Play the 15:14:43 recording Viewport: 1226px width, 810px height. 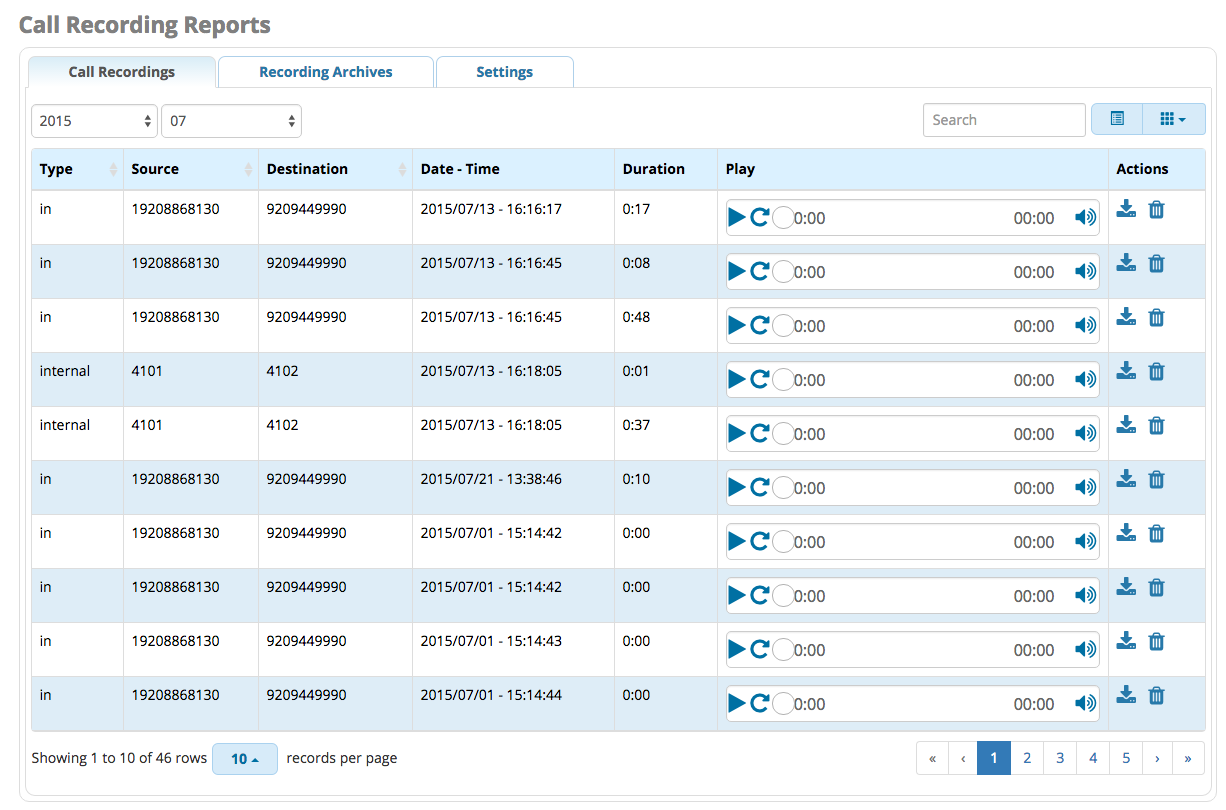coord(737,649)
